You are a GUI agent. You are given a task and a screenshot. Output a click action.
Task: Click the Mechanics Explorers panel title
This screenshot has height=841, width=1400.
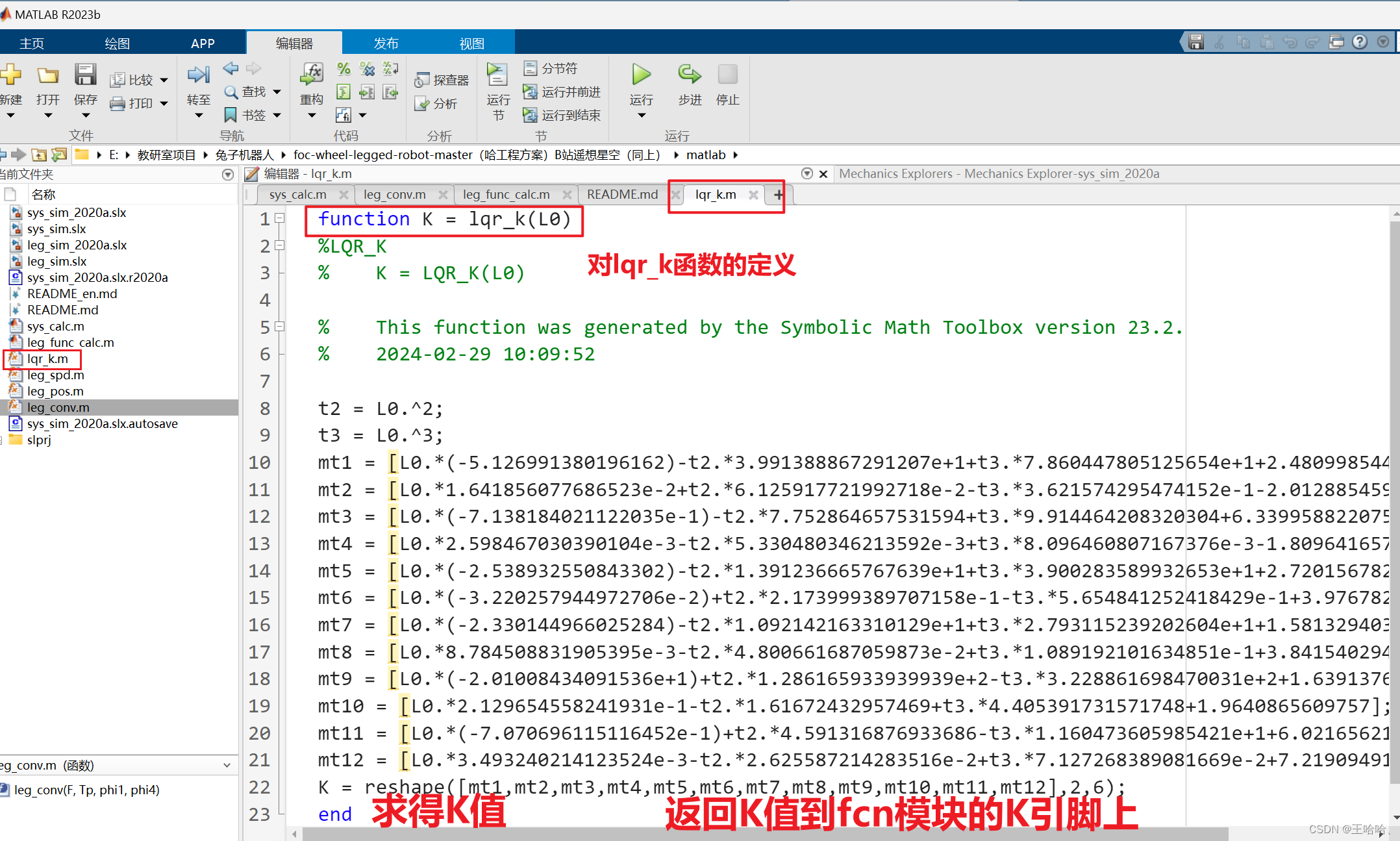click(999, 173)
